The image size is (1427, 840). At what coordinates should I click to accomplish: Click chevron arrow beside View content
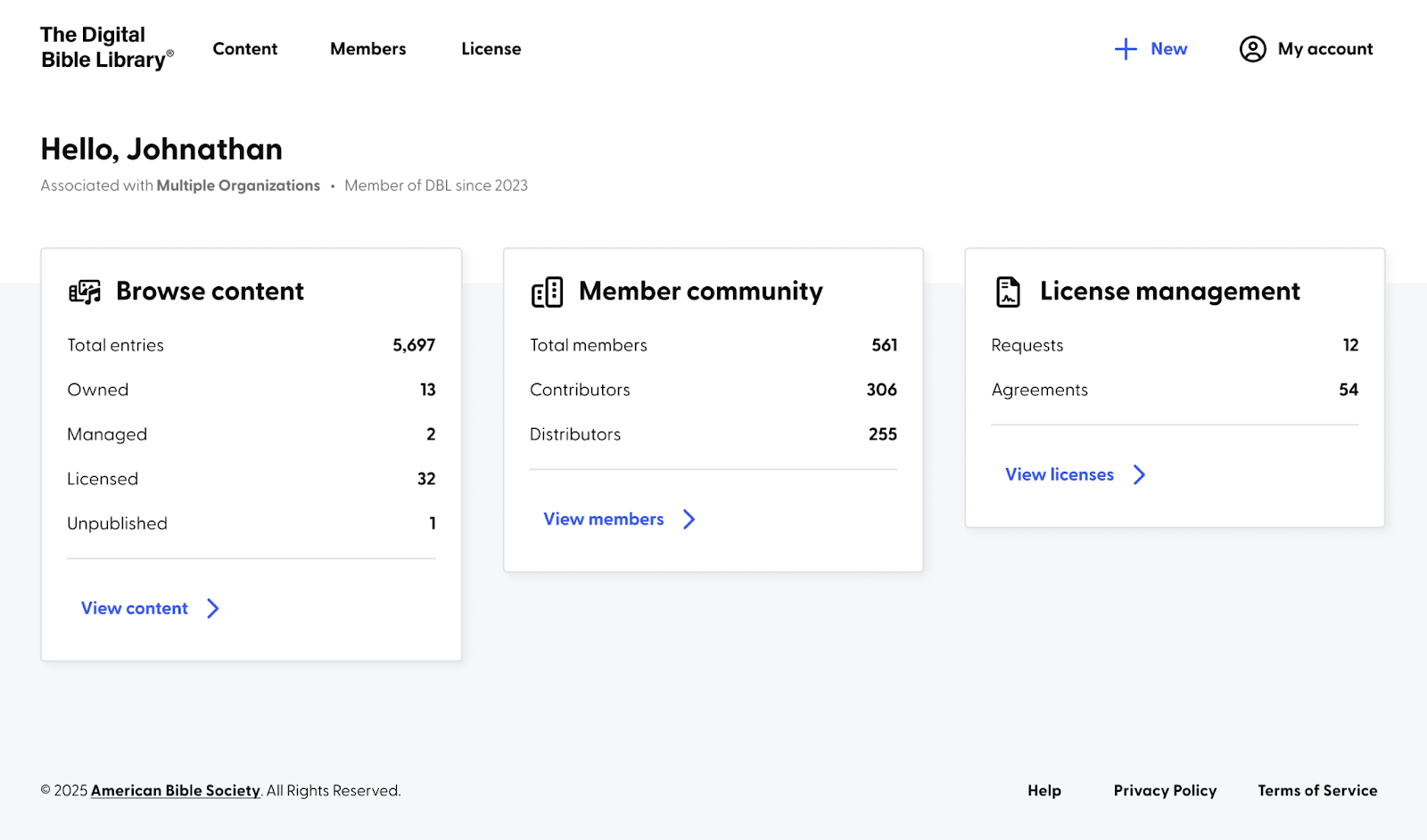point(213,608)
